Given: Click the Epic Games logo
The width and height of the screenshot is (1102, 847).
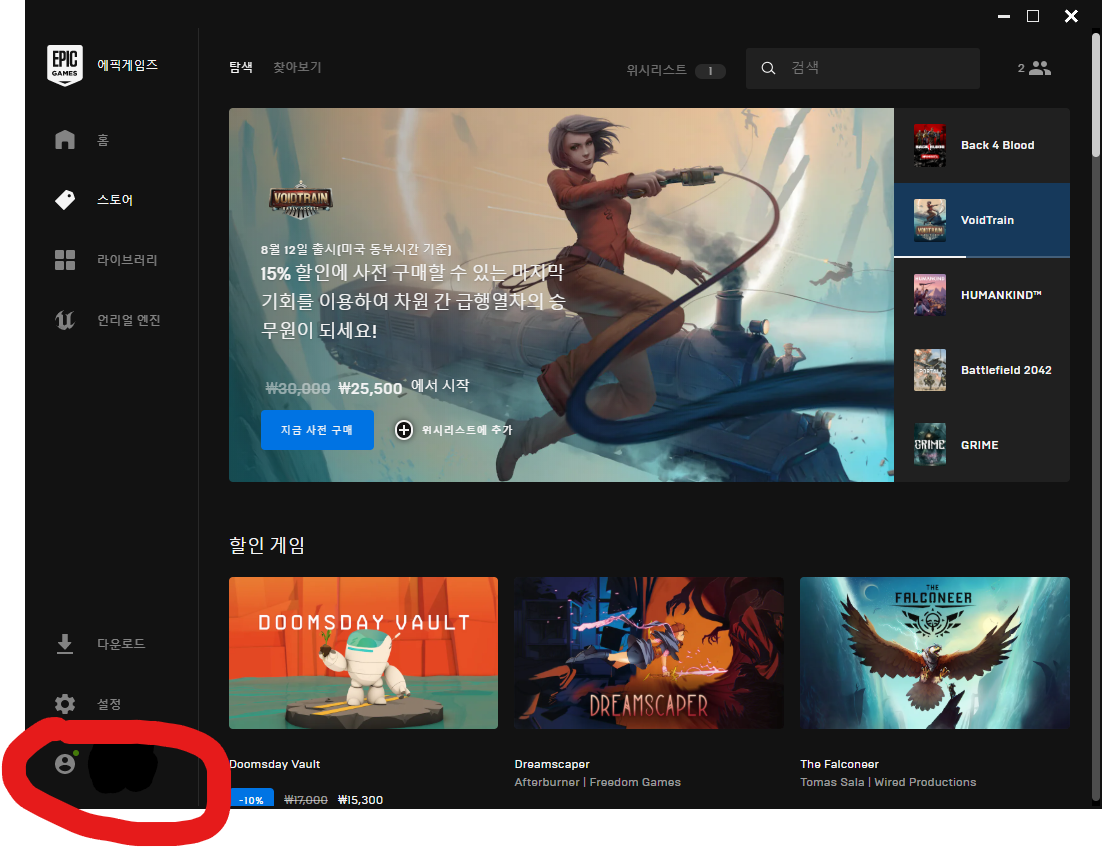Looking at the screenshot, I should [65, 65].
